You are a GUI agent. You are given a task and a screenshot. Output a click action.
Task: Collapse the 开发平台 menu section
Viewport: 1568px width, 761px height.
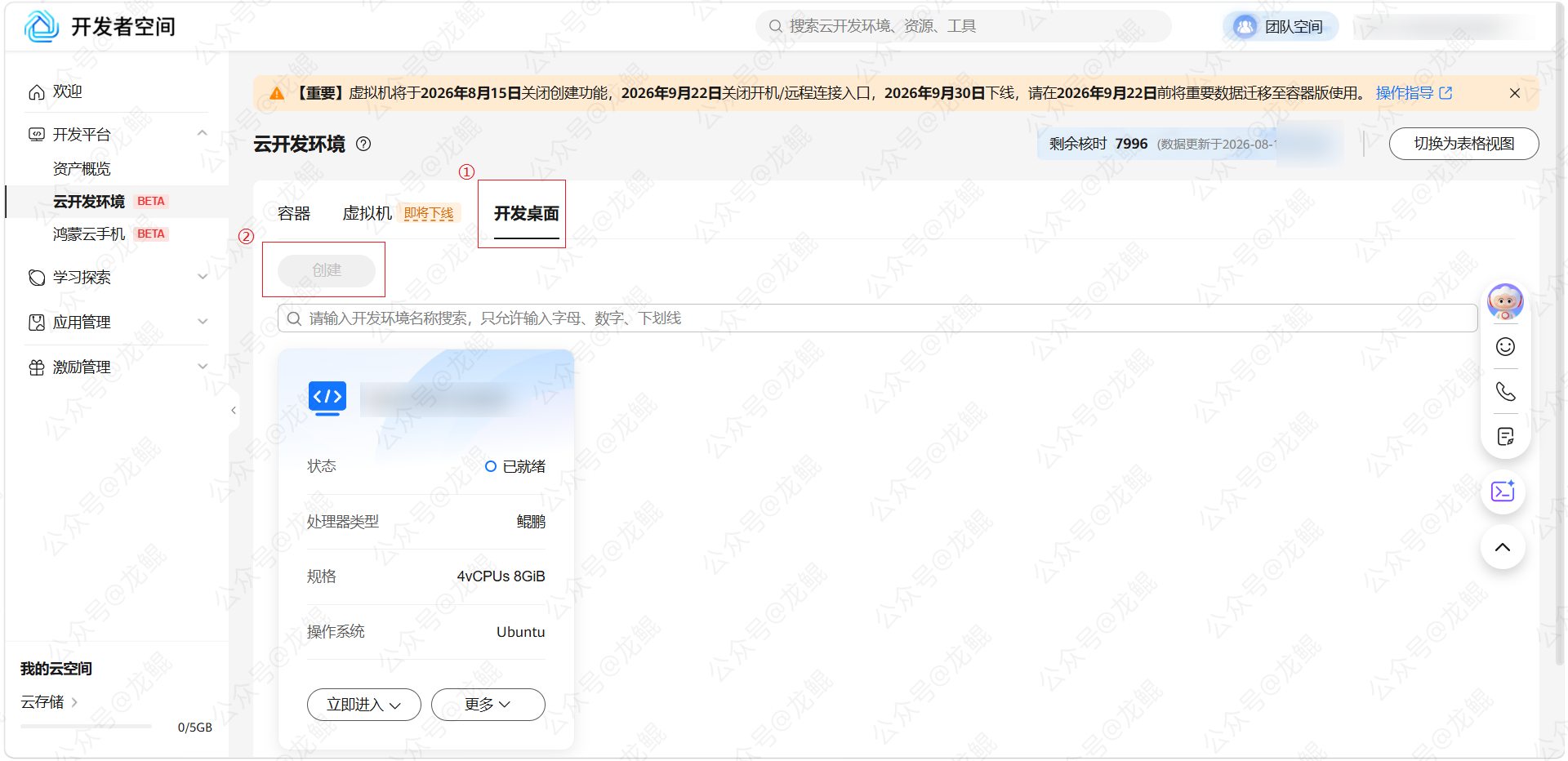coord(203,133)
